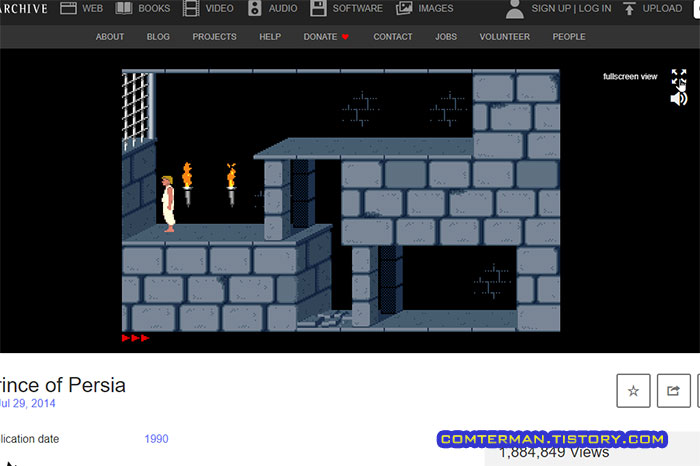Open the BLOG link

(158, 37)
